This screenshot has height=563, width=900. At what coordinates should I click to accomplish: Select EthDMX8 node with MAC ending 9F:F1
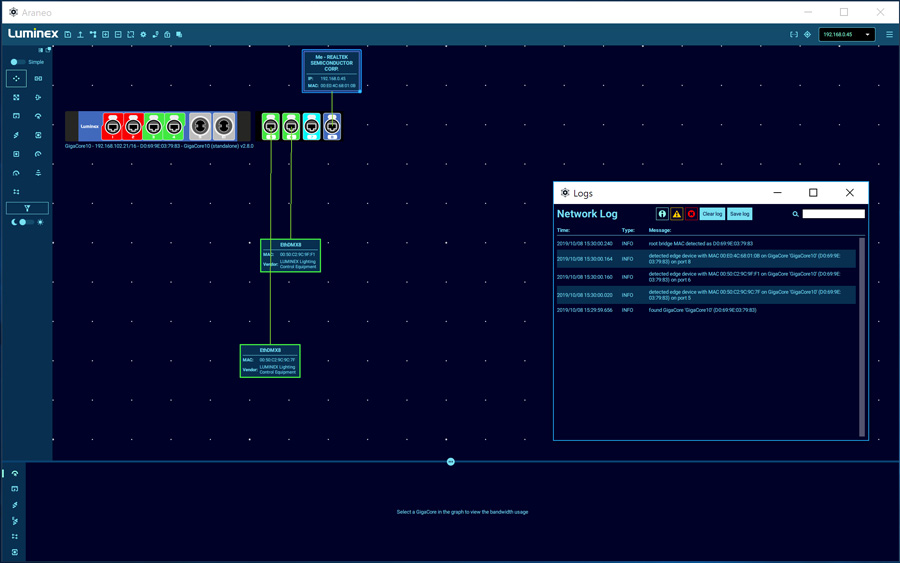(x=290, y=255)
